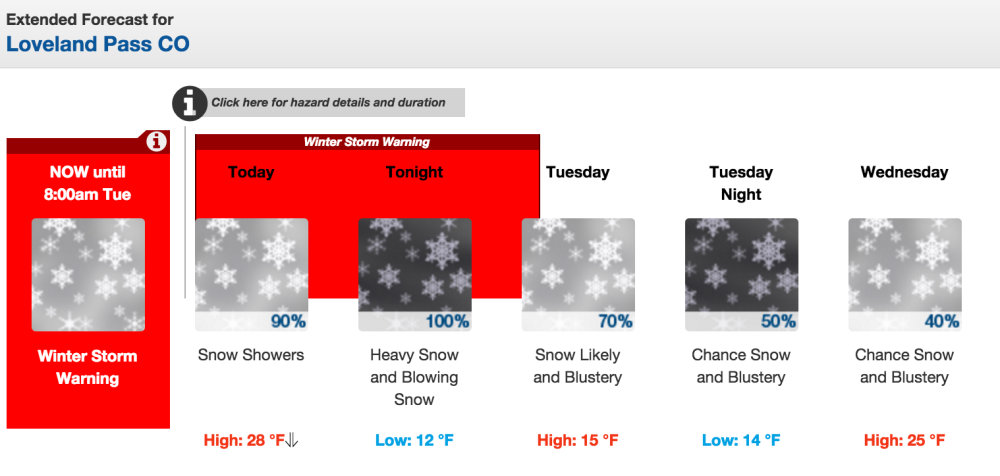Click the Winter Storm Warning banner
The width and height of the screenshot is (1000, 476).
click(x=367, y=142)
